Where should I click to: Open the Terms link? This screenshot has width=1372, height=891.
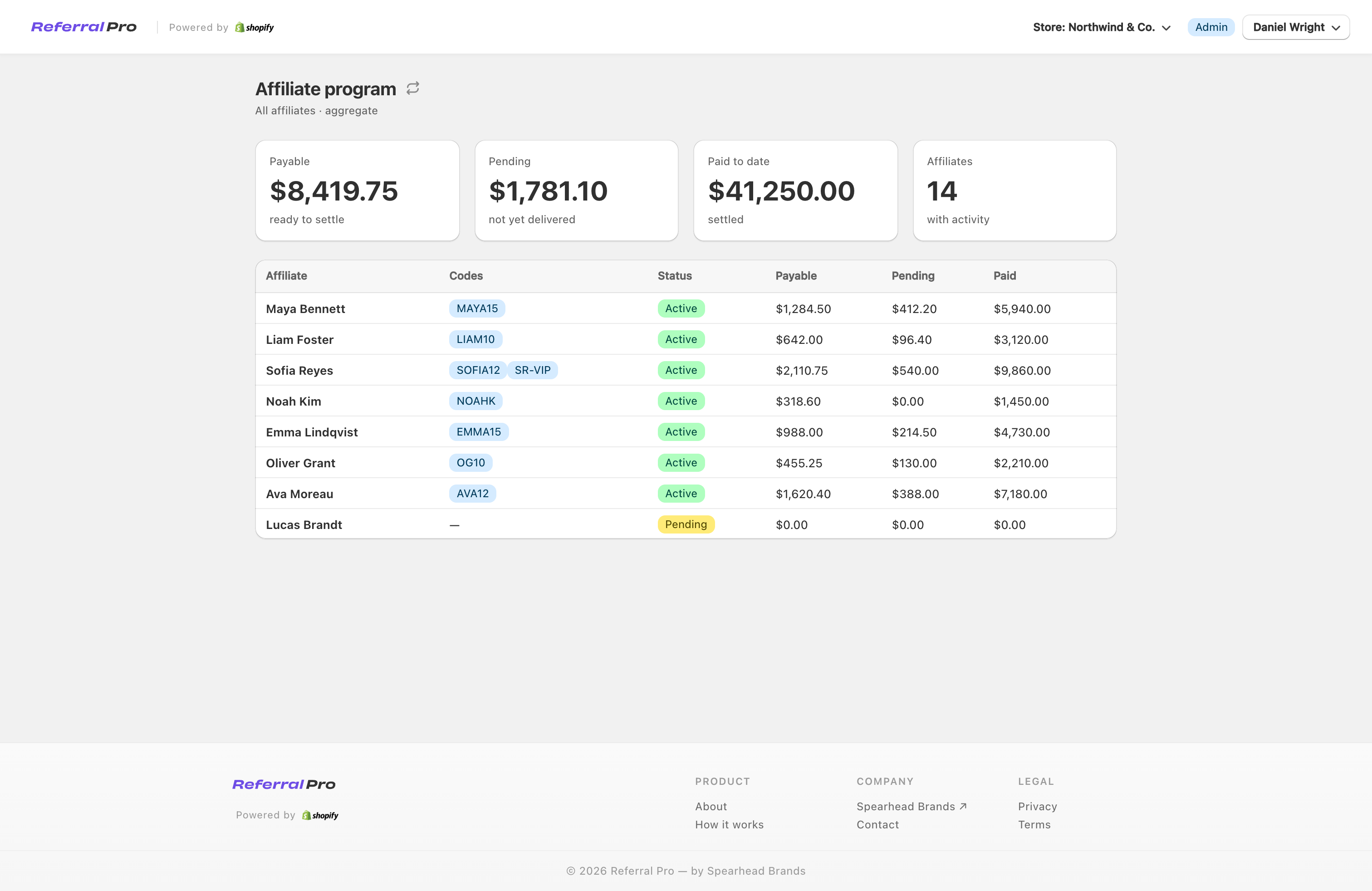(1034, 825)
